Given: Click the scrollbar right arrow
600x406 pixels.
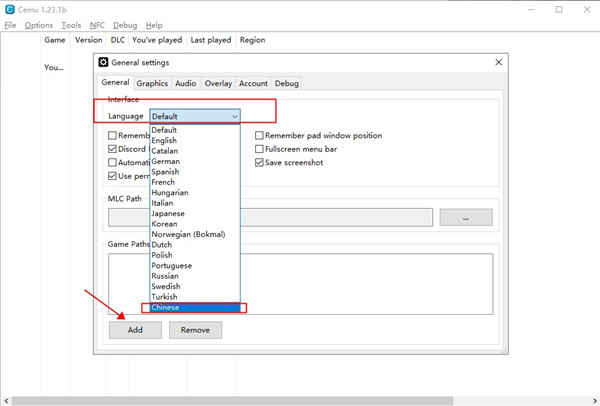Looking at the screenshot, I should click(595, 401).
